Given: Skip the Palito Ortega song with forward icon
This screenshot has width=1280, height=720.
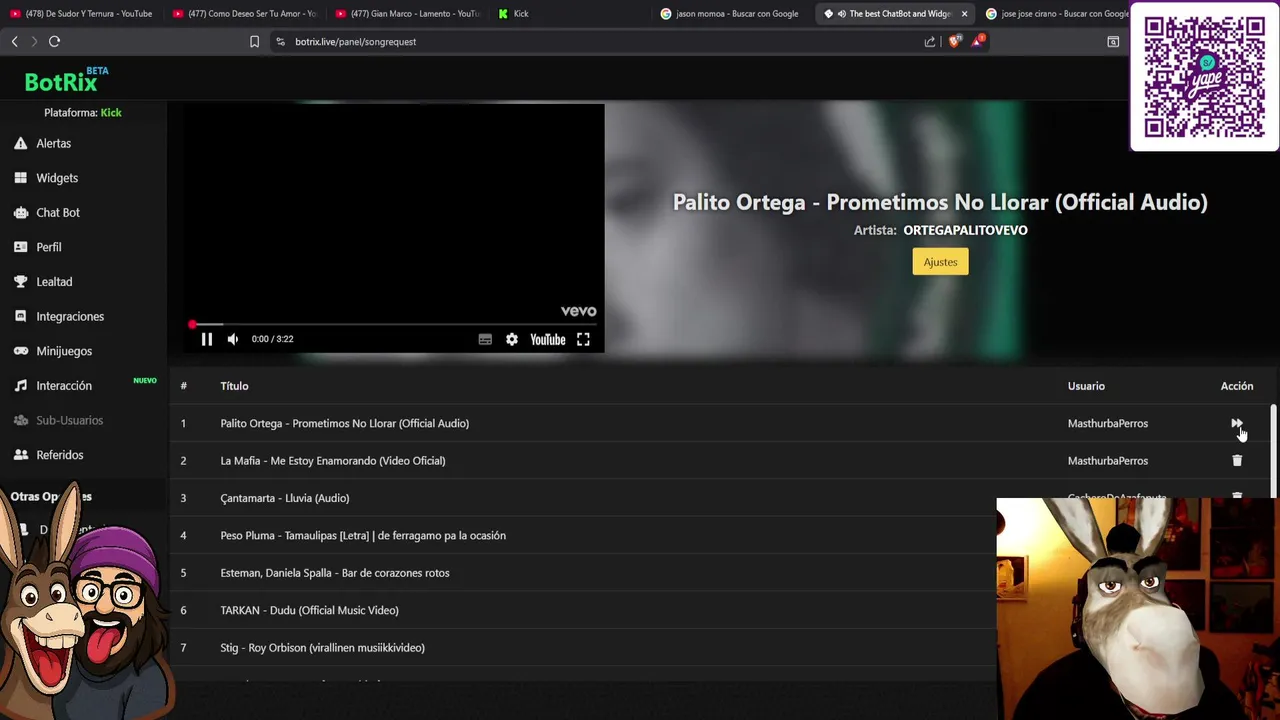Looking at the screenshot, I should tap(1237, 423).
